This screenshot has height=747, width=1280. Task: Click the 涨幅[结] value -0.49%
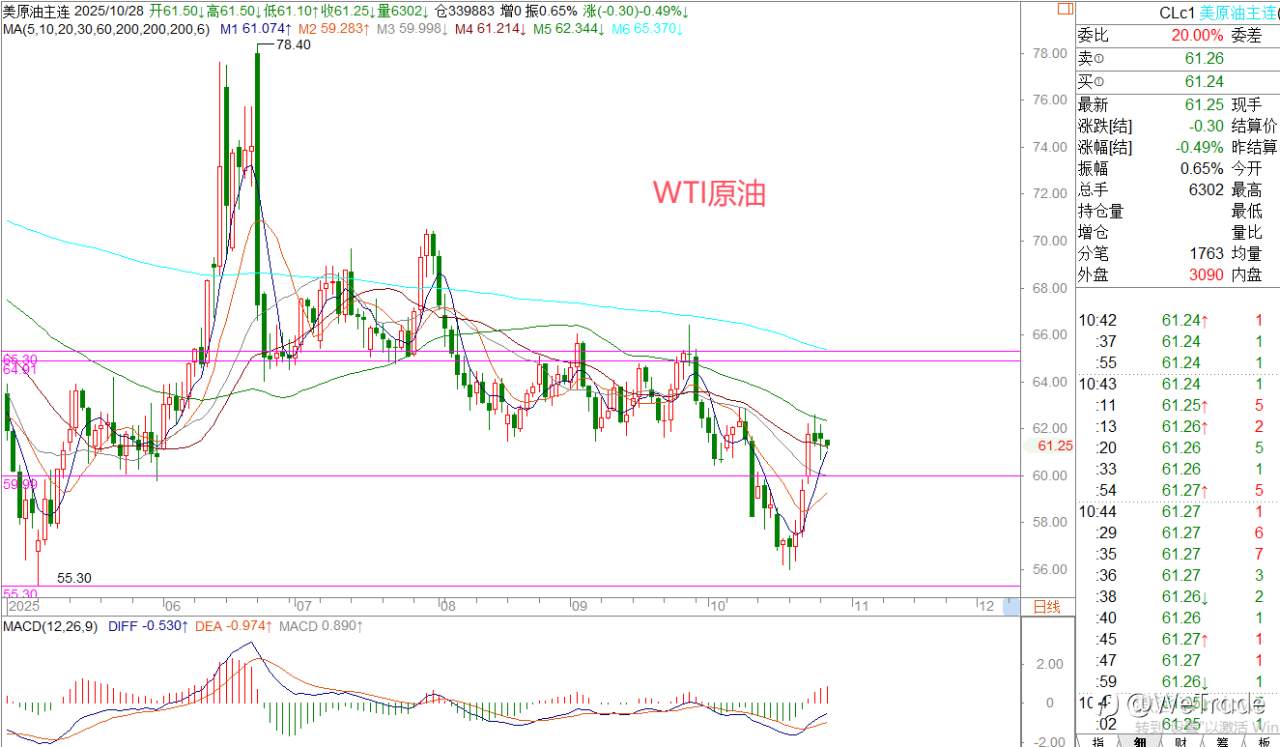1199,147
